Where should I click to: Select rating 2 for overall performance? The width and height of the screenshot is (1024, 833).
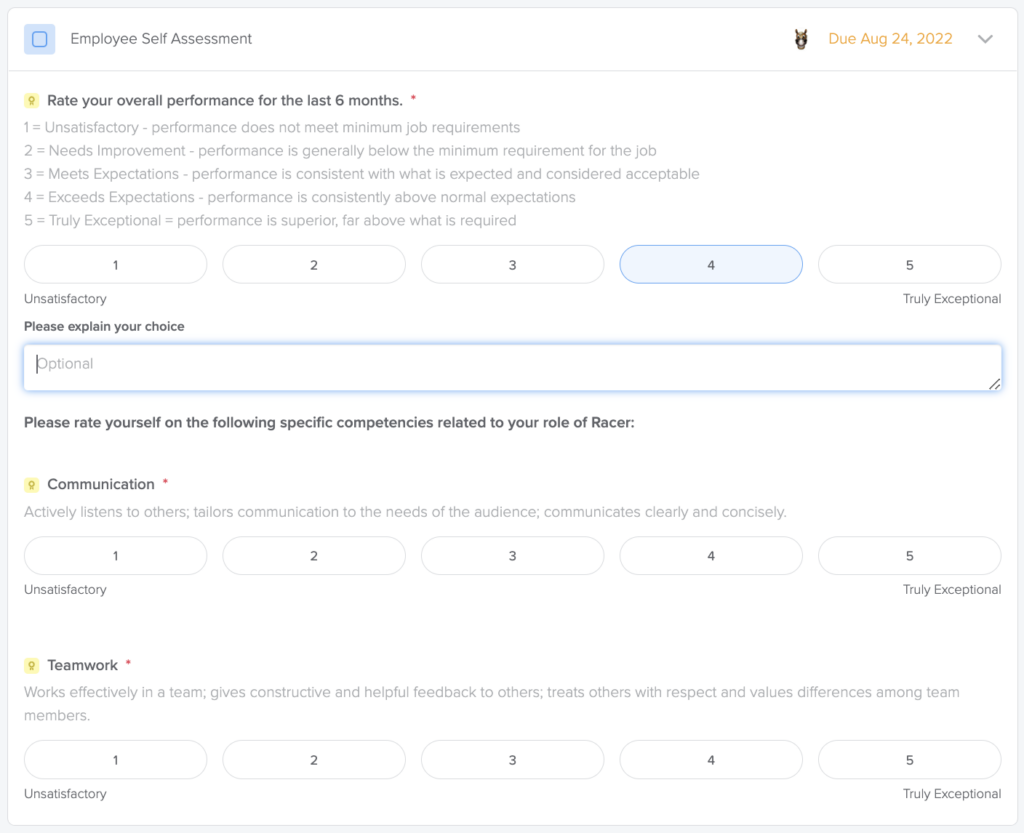313,264
